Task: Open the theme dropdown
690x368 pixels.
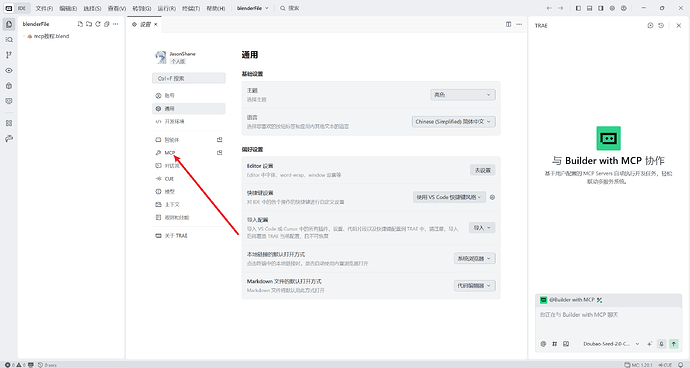Action: (462, 95)
